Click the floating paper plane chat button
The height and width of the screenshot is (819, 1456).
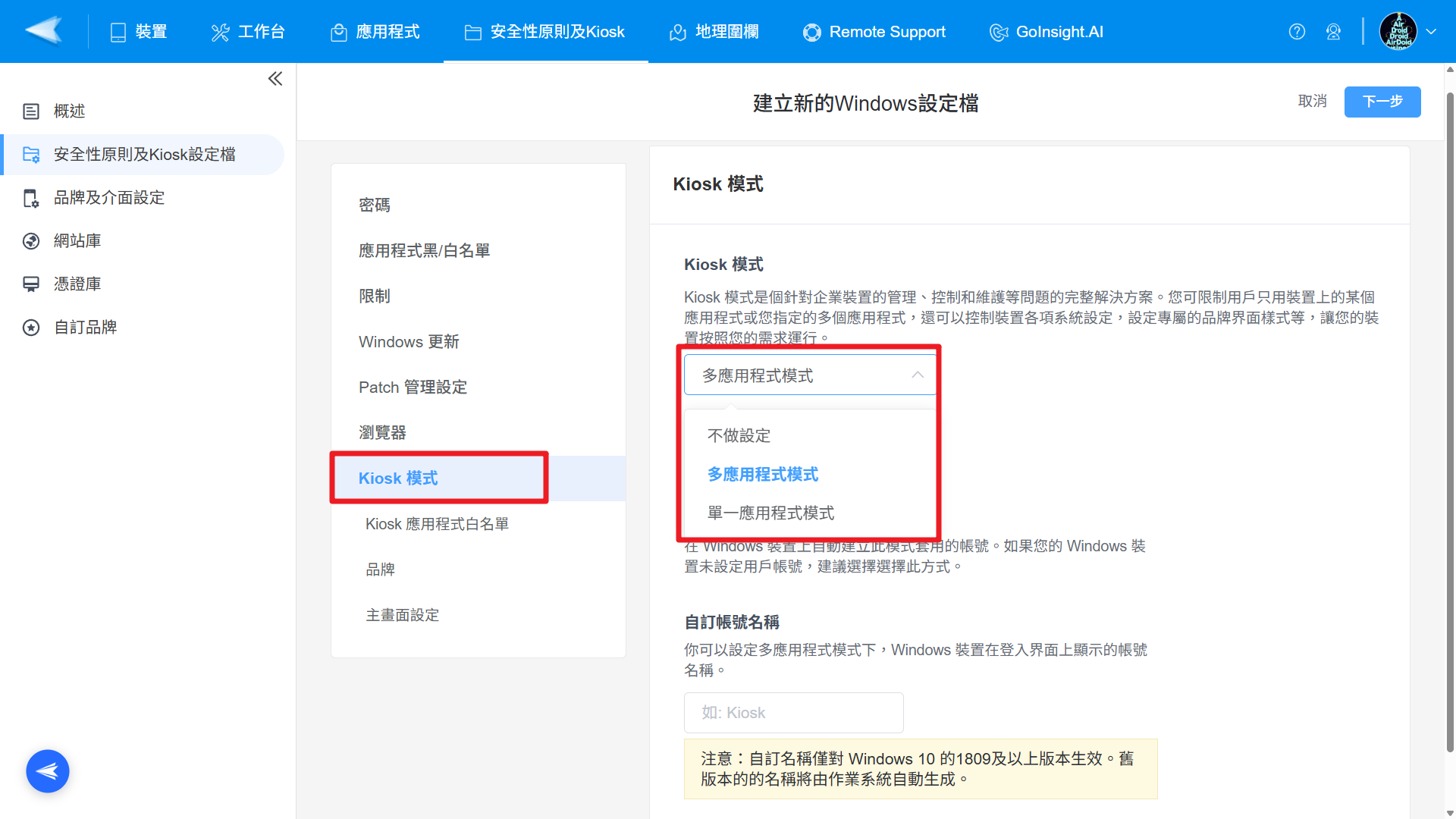point(48,771)
